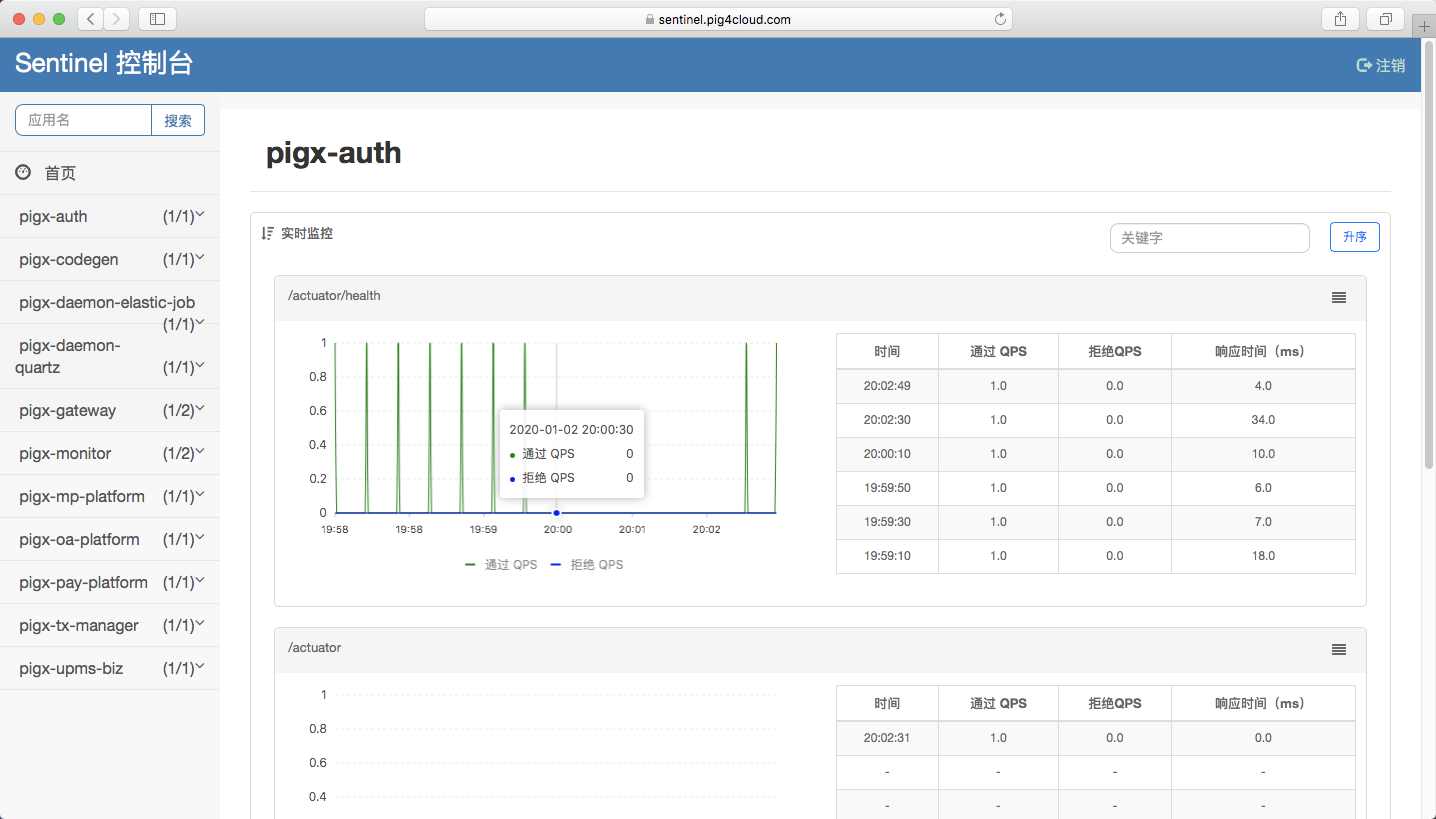Show all tabs overview icon
Screen dimensions: 1436x819
(1386, 19)
